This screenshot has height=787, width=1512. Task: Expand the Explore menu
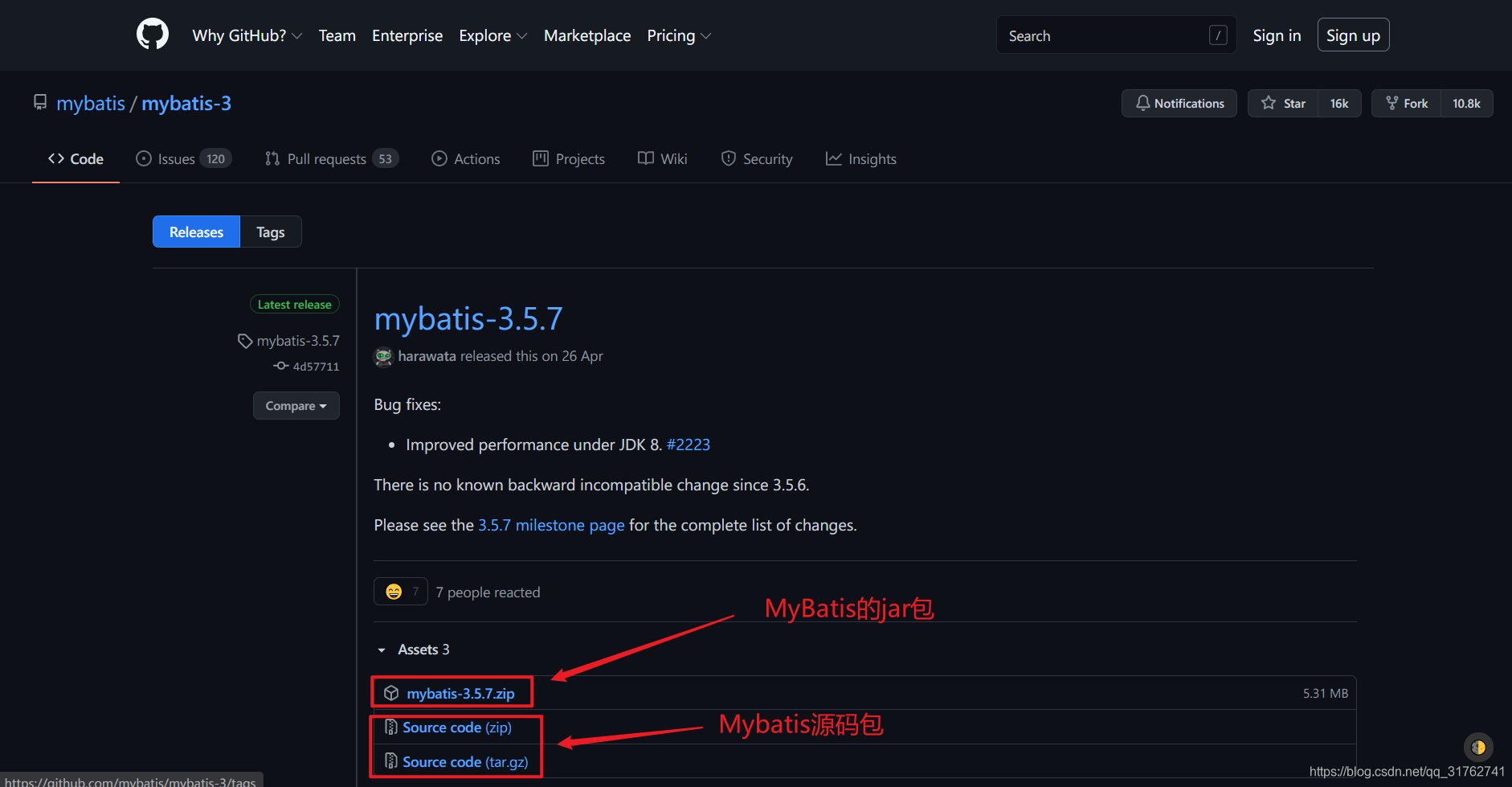point(492,35)
